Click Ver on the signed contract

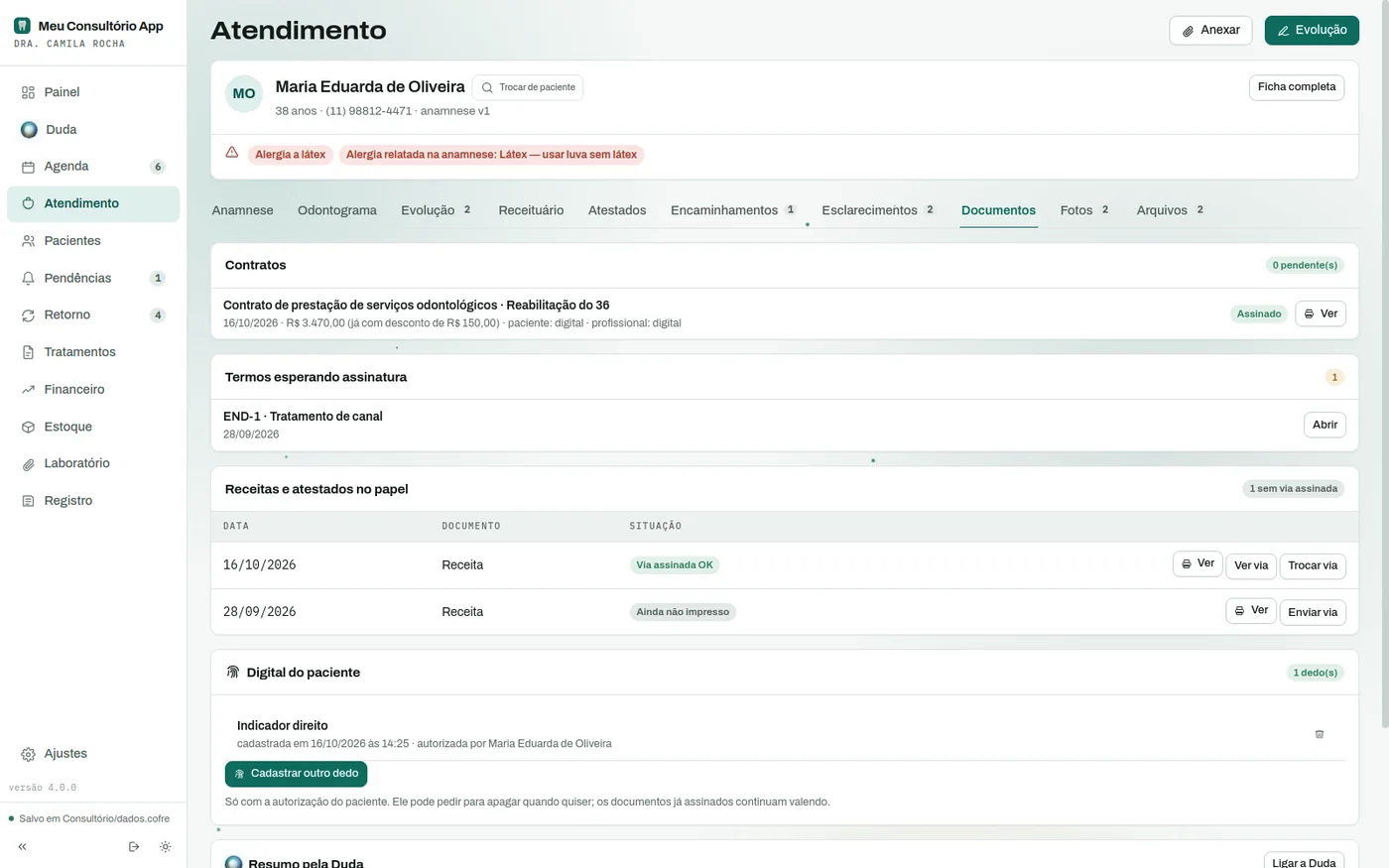click(1321, 313)
